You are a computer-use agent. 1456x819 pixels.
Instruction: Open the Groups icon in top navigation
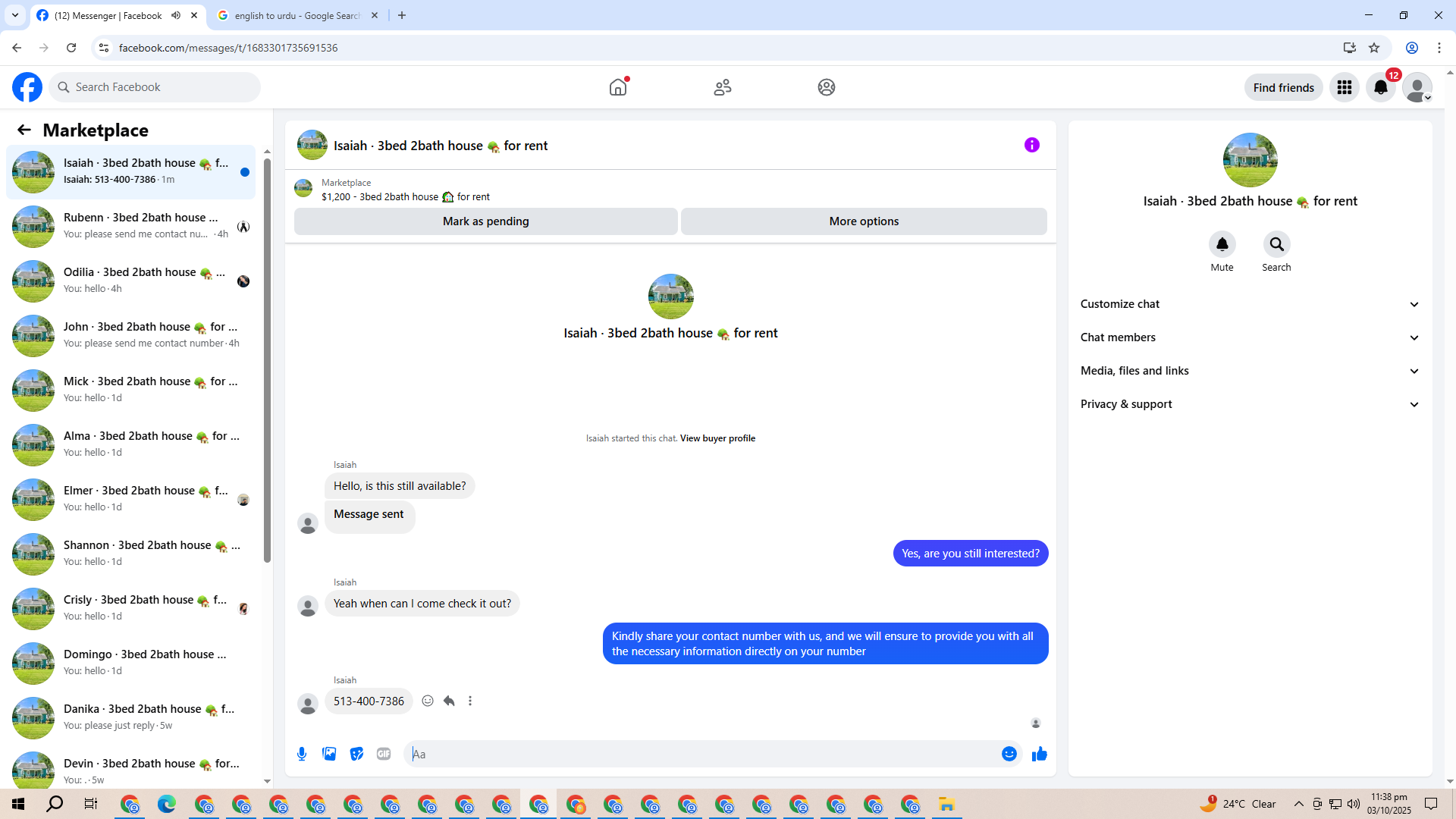[x=827, y=87]
